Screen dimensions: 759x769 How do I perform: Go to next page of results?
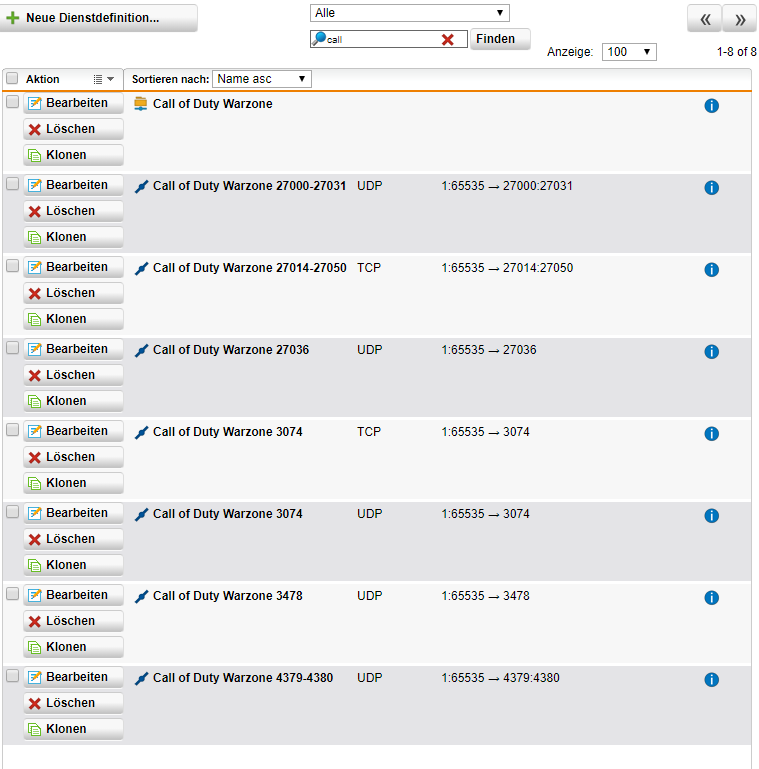click(x=739, y=19)
